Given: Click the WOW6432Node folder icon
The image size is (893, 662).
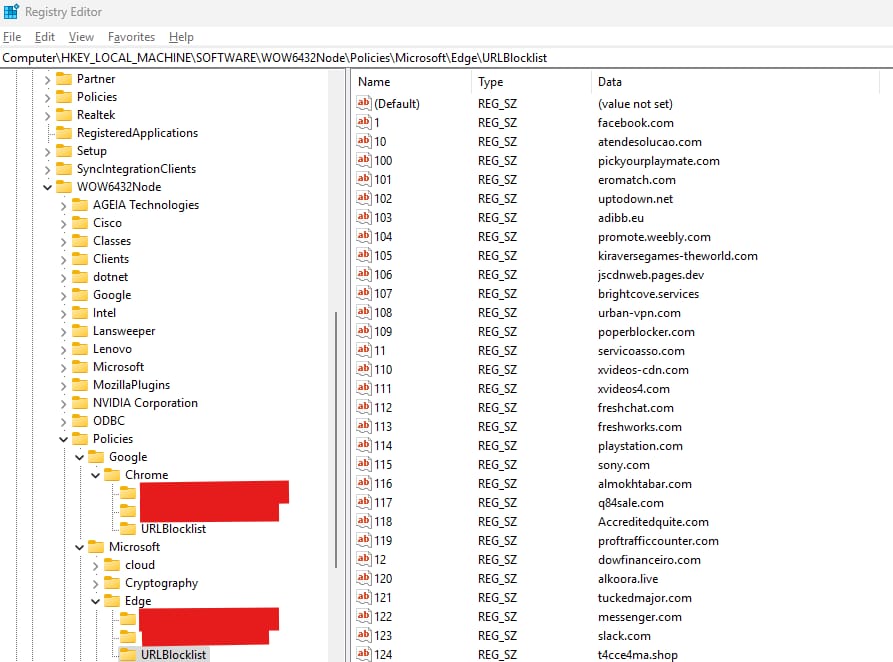Looking at the screenshot, I should click(x=64, y=187).
